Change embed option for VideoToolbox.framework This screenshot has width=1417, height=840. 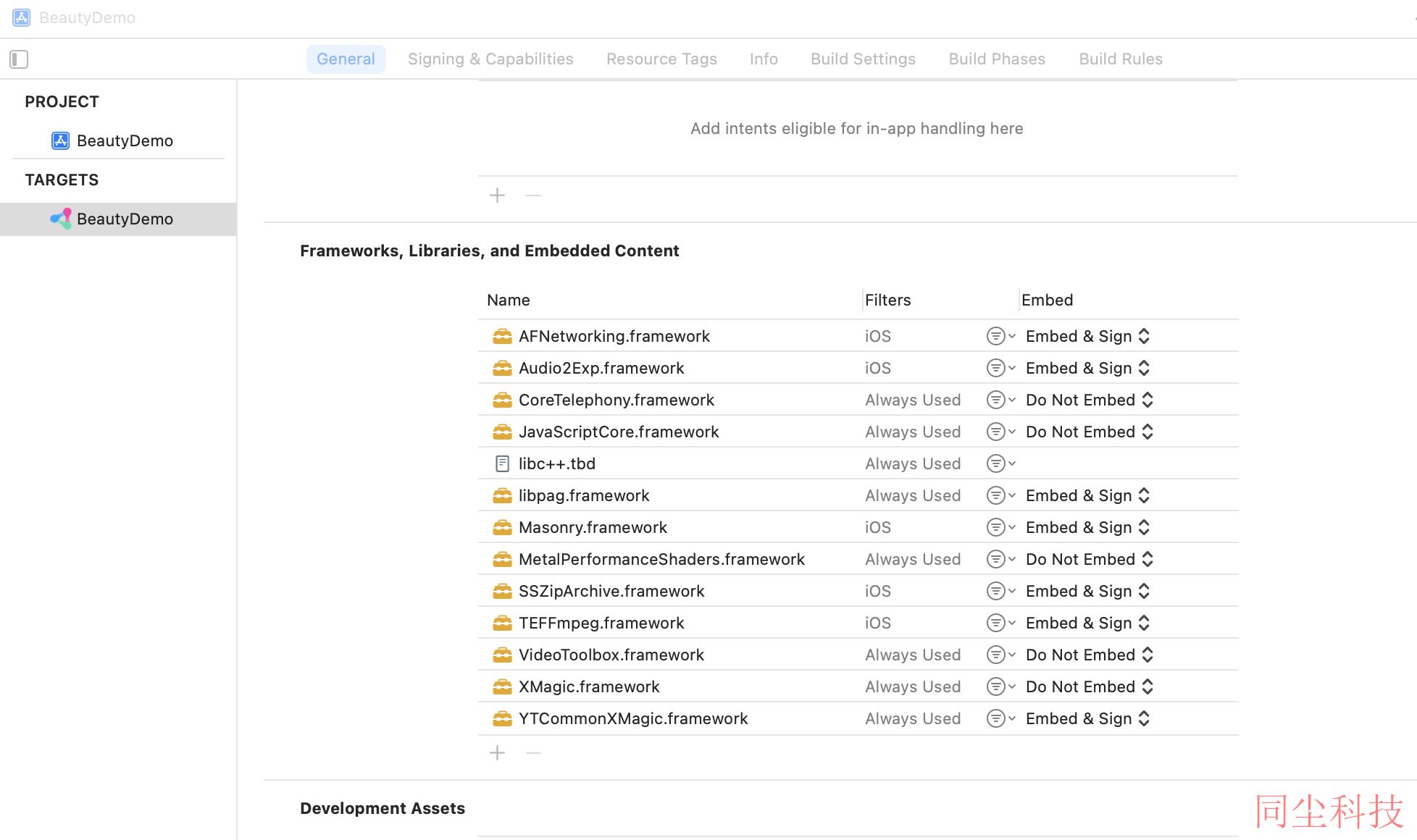click(x=1090, y=655)
